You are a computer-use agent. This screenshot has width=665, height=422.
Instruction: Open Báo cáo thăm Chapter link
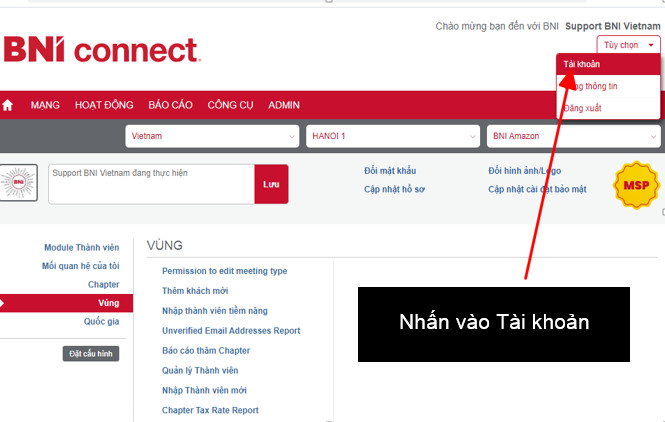[206, 351]
